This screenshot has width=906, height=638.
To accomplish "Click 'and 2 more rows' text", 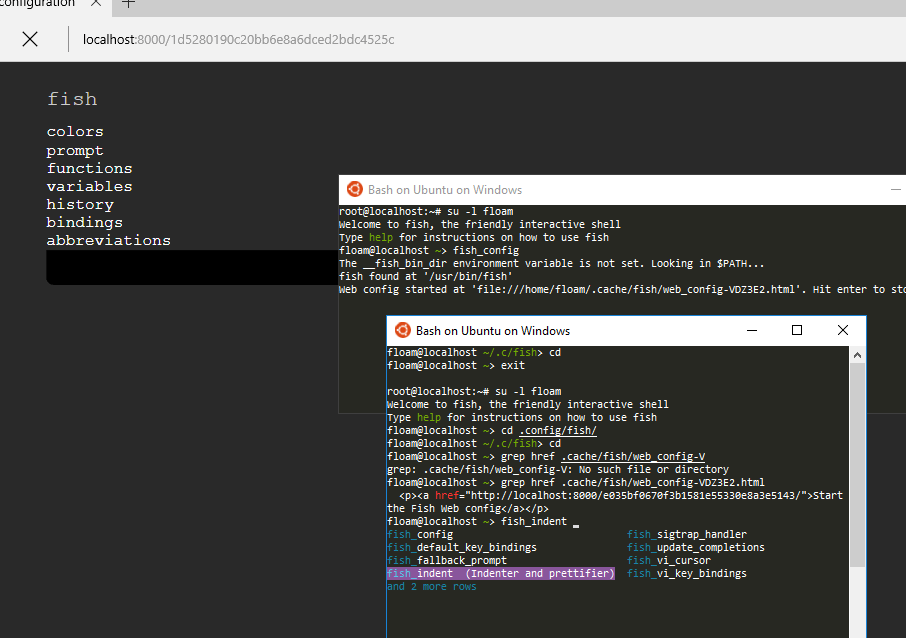I will (432, 587).
